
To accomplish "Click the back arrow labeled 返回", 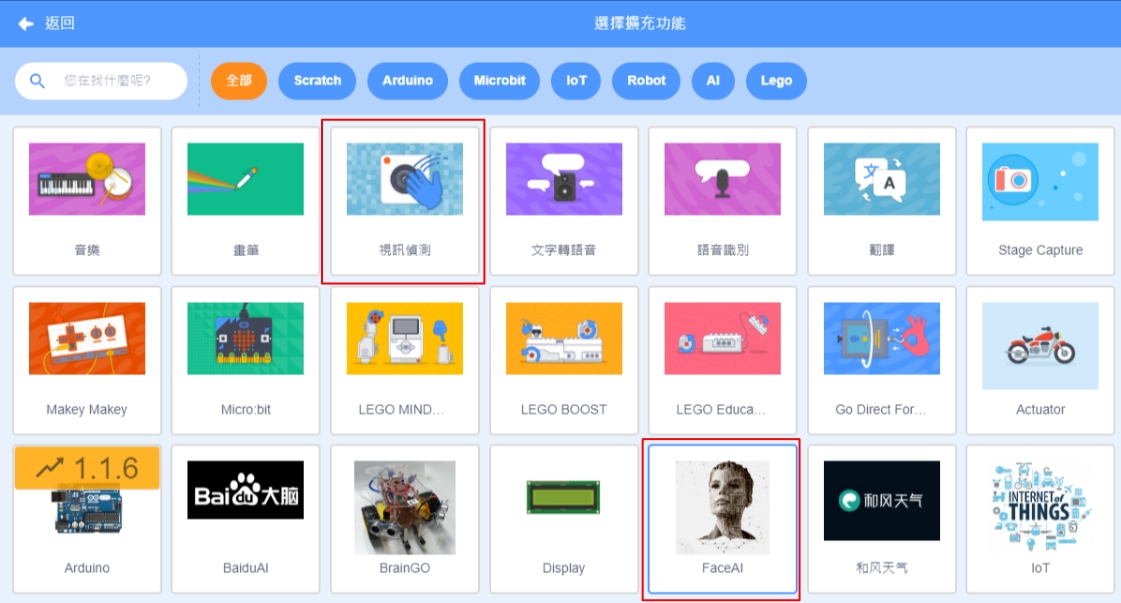I will point(46,23).
